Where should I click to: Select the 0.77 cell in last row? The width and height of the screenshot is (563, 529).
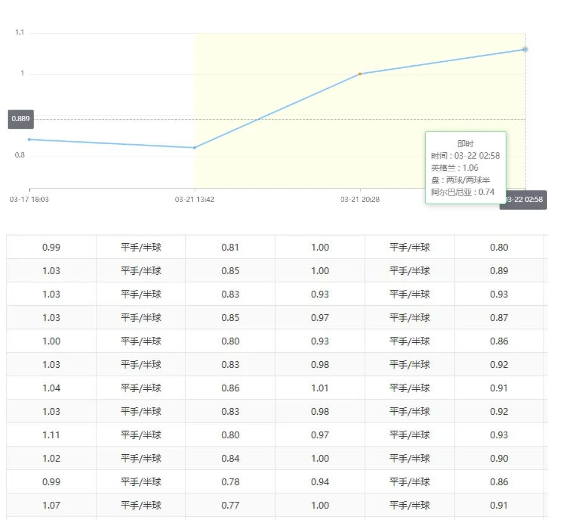coord(230,505)
